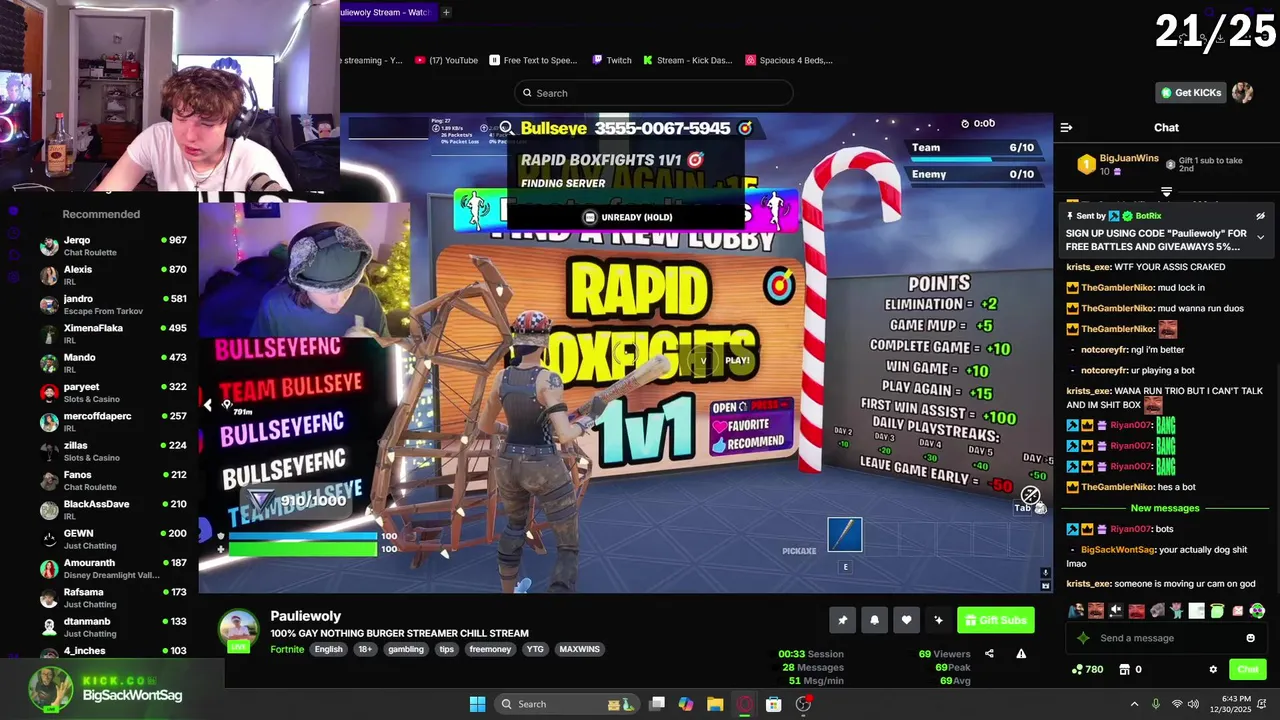The image size is (1280, 720).
Task: Click the Gift Subs button
Action: point(995,620)
